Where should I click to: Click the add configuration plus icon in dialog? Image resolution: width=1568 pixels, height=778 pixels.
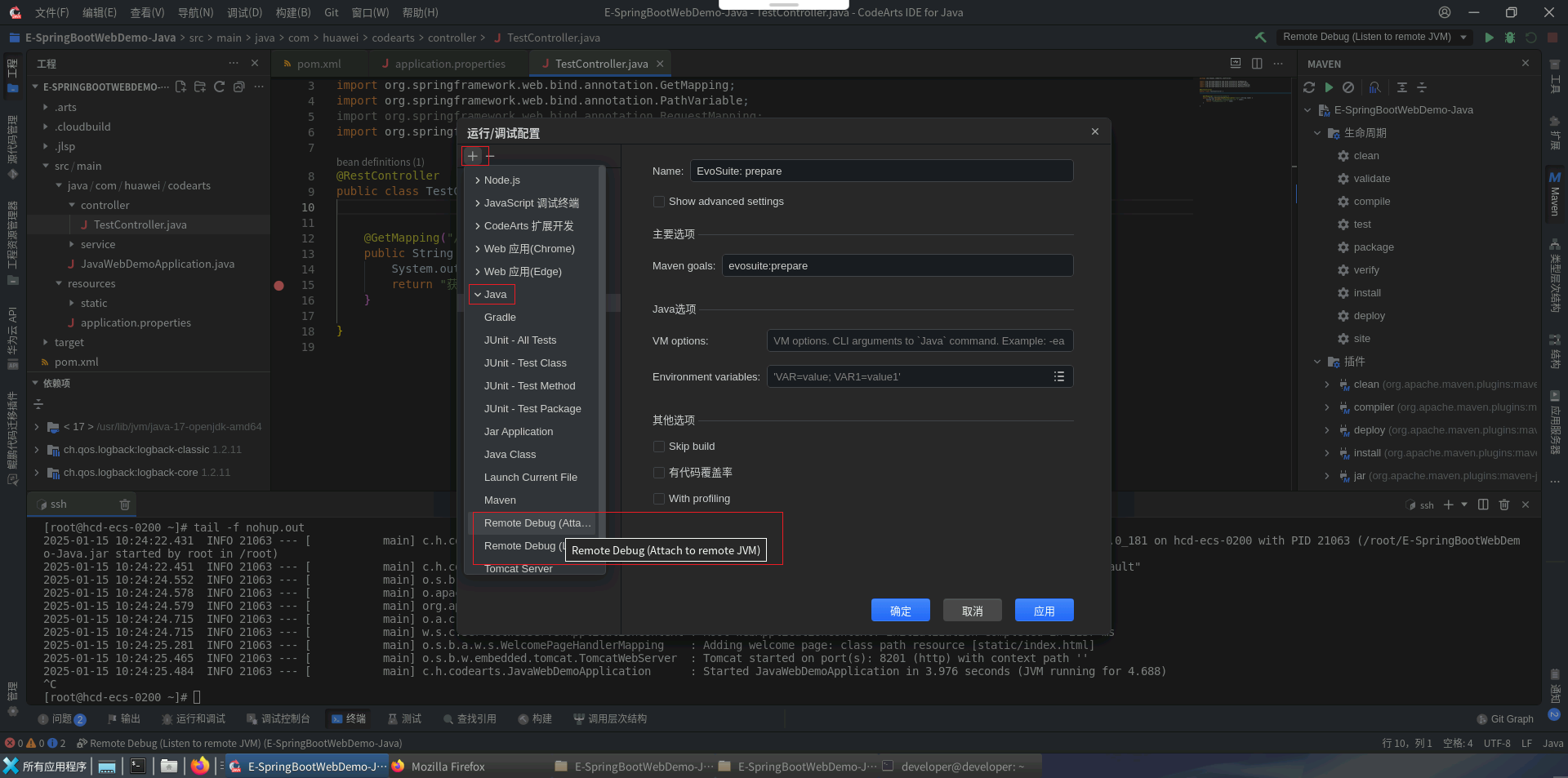tap(473, 156)
